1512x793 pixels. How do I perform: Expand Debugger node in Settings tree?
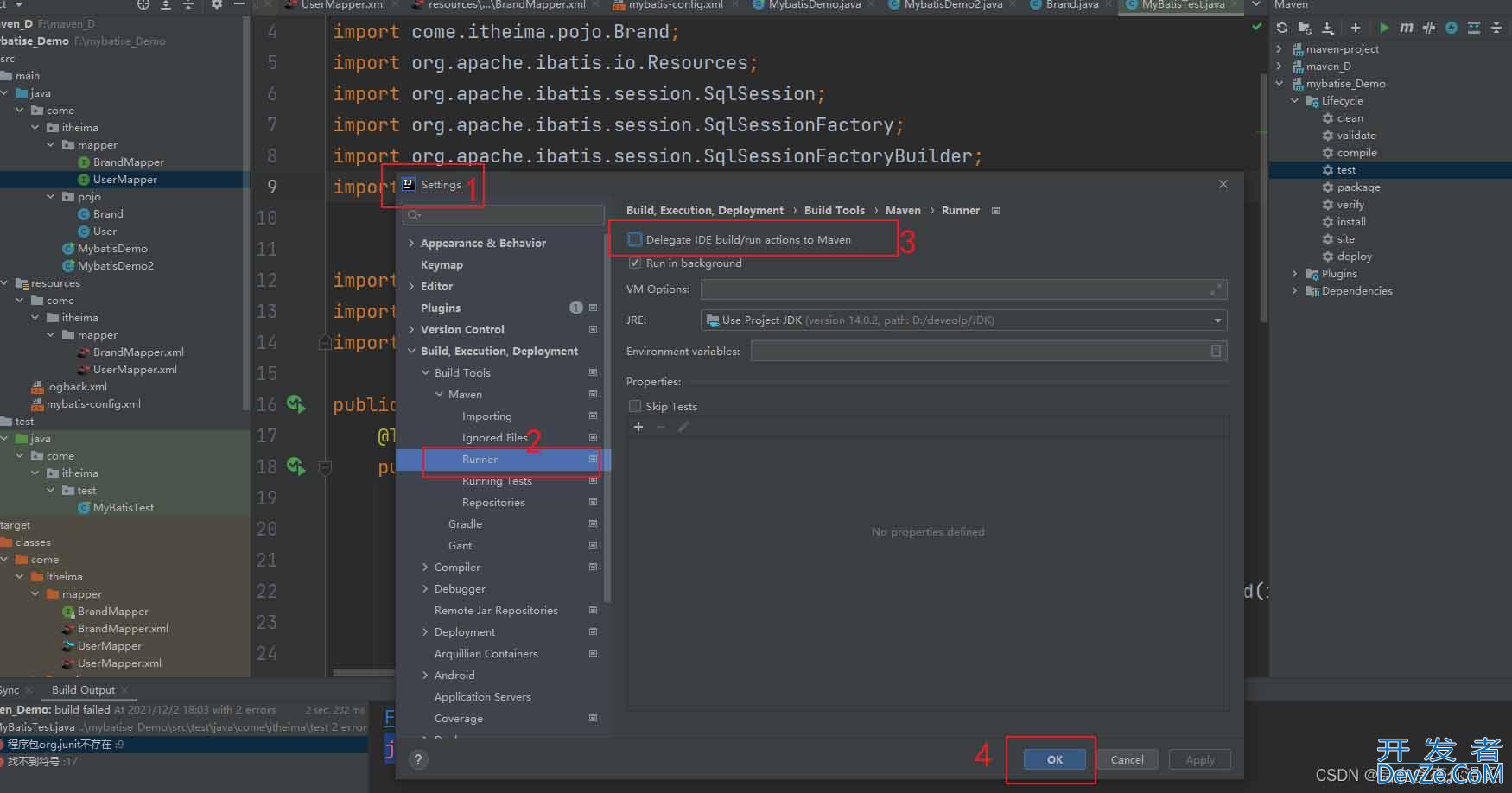coord(425,589)
